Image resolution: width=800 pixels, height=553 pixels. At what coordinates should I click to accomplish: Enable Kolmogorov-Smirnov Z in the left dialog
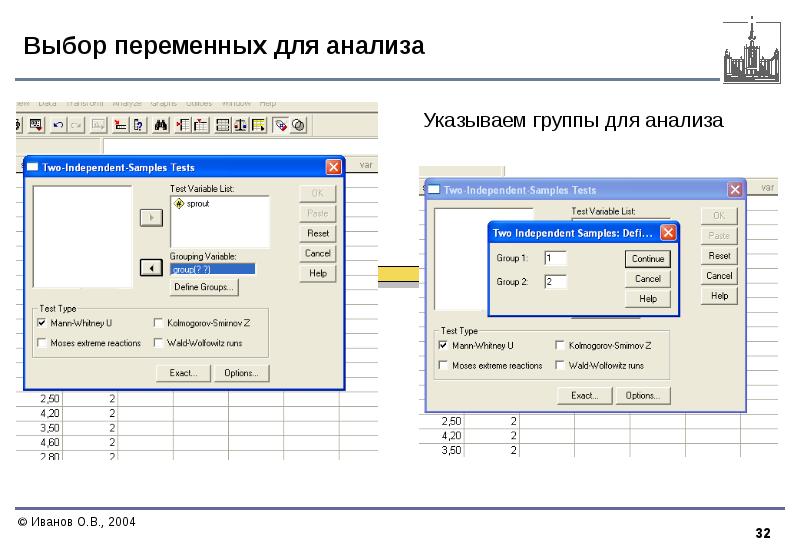point(159,323)
